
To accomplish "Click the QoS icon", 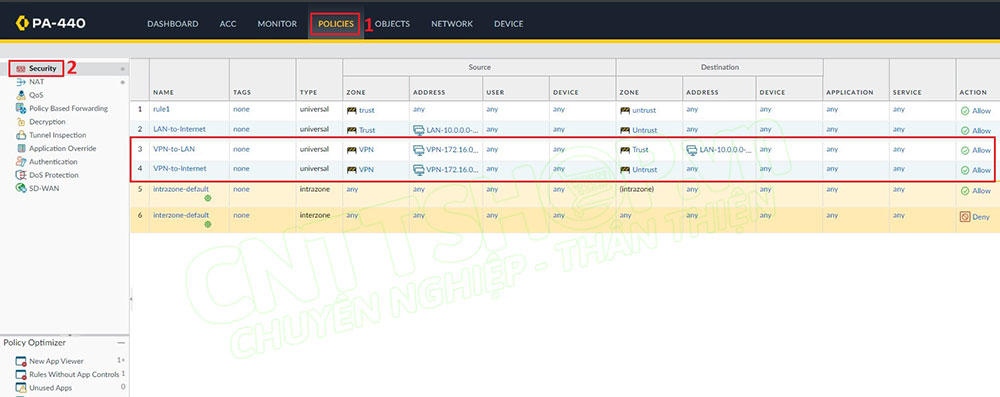I will [20, 95].
